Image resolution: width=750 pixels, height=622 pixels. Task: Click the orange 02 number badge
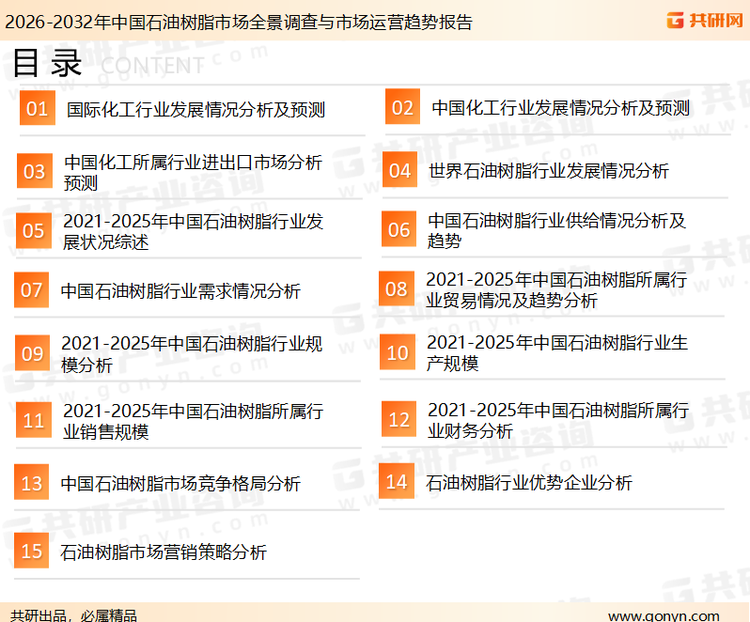pos(403,107)
